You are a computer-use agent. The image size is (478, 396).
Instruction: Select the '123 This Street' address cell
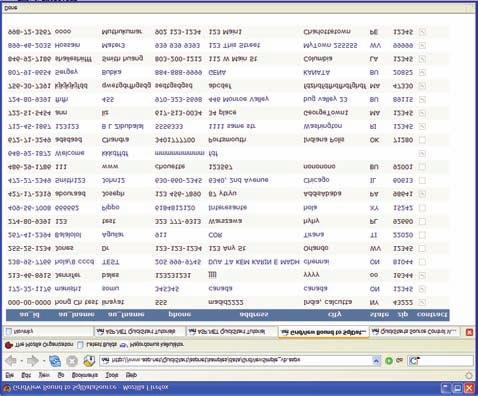tap(234, 45)
